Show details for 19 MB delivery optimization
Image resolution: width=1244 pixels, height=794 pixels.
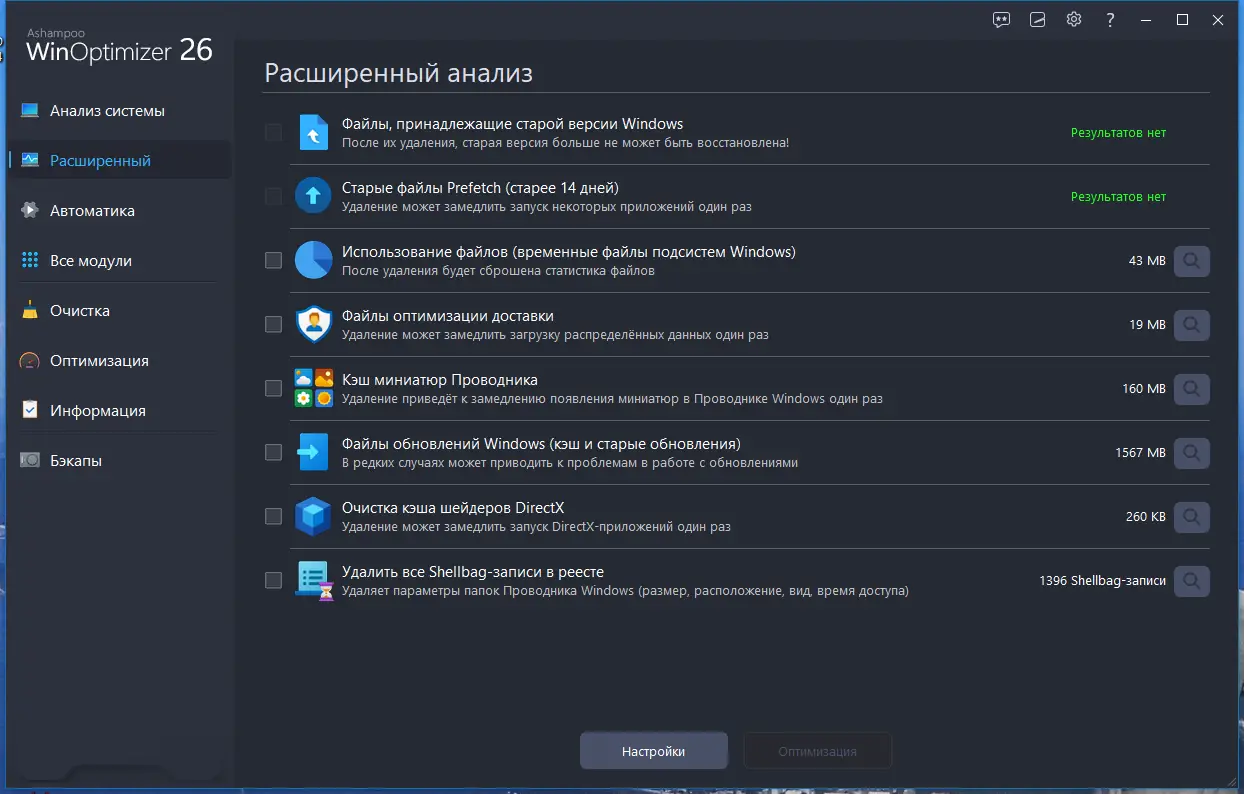click(1191, 325)
